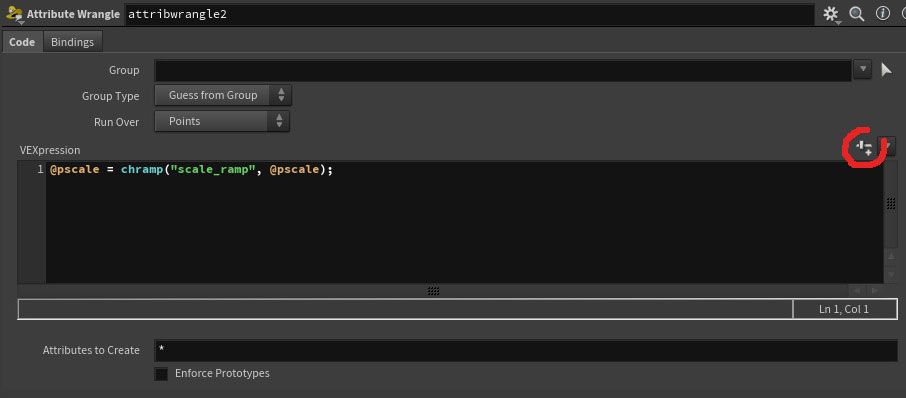Image resolution: width=906 pixels, height=398 pixels.
Task: Click the create spare parameters button
Action: (864, 147)
